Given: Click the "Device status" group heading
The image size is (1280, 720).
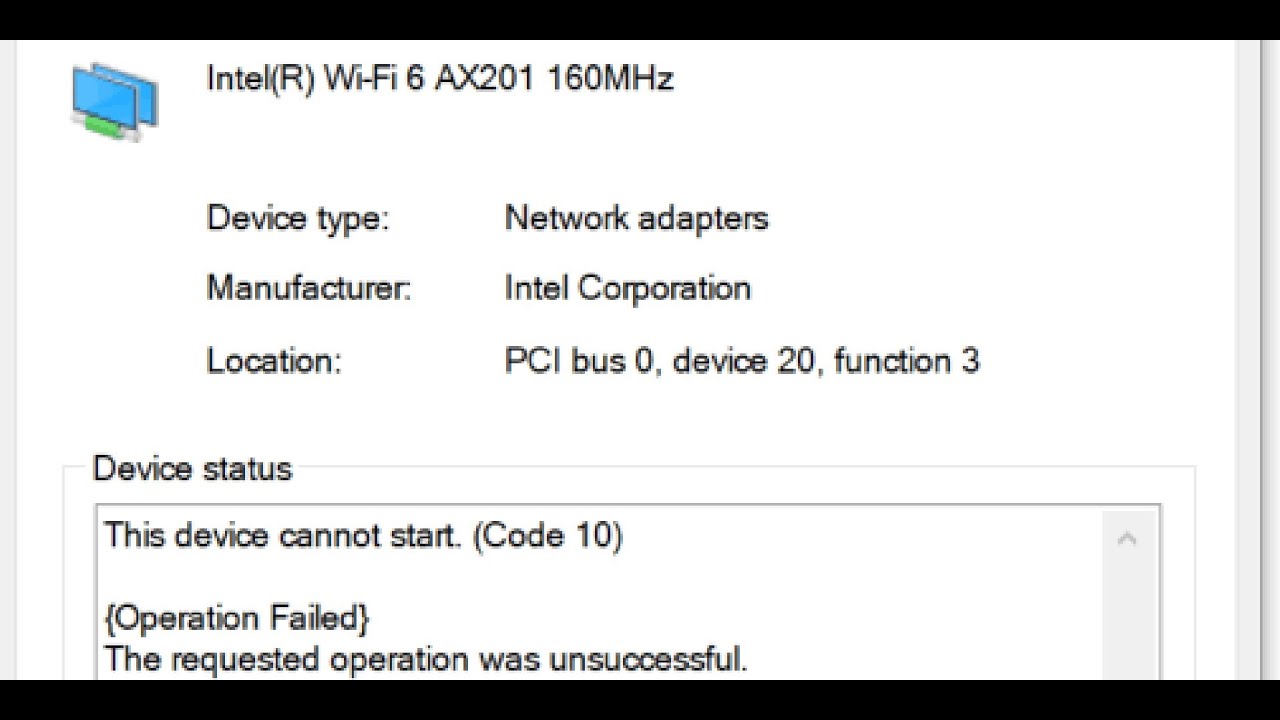Looking at the screenshot, I should (192, 469).
